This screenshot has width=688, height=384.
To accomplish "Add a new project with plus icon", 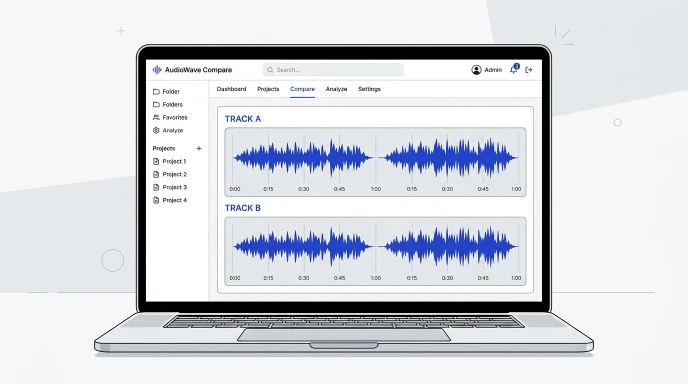I will 199,148.
